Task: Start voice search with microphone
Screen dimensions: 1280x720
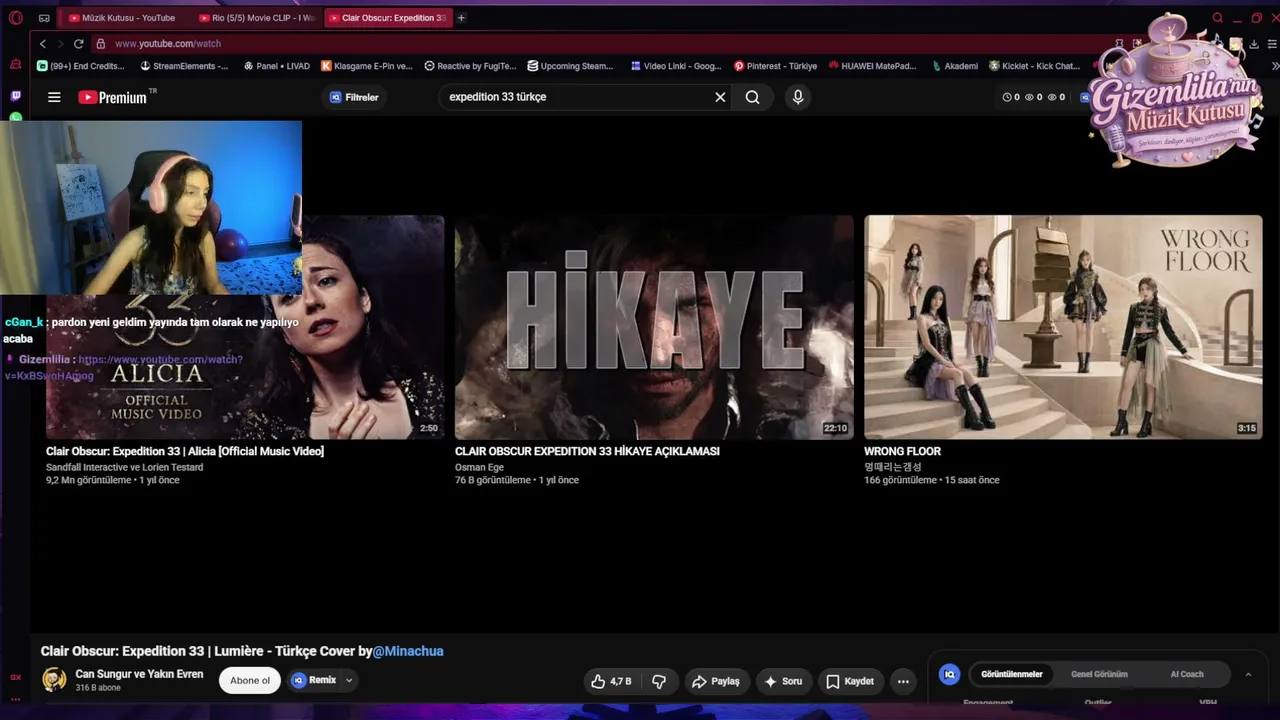Action: [x=797, y=97]
